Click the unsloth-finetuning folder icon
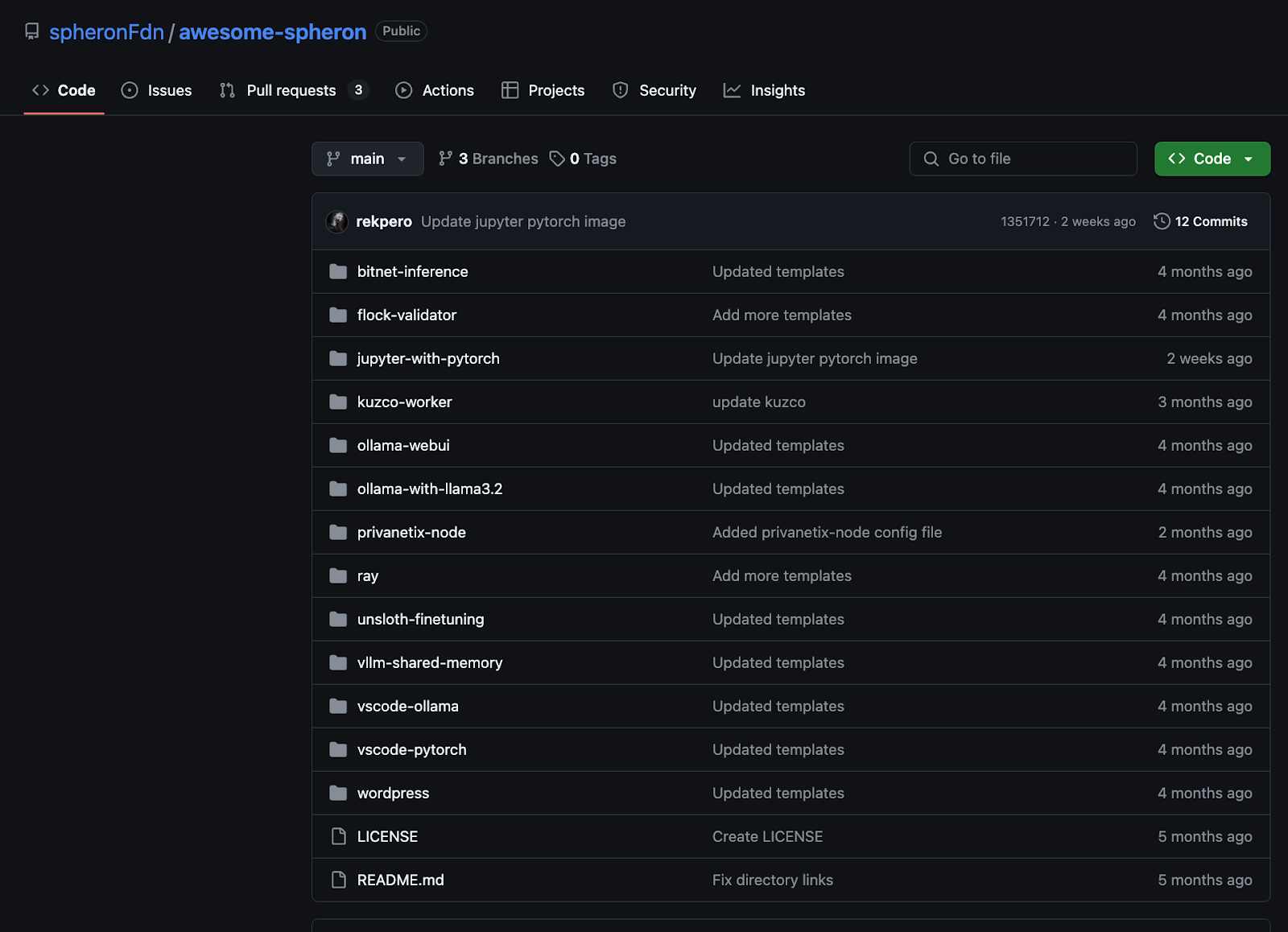1288x932 pixels. click(x=338, y=619)
